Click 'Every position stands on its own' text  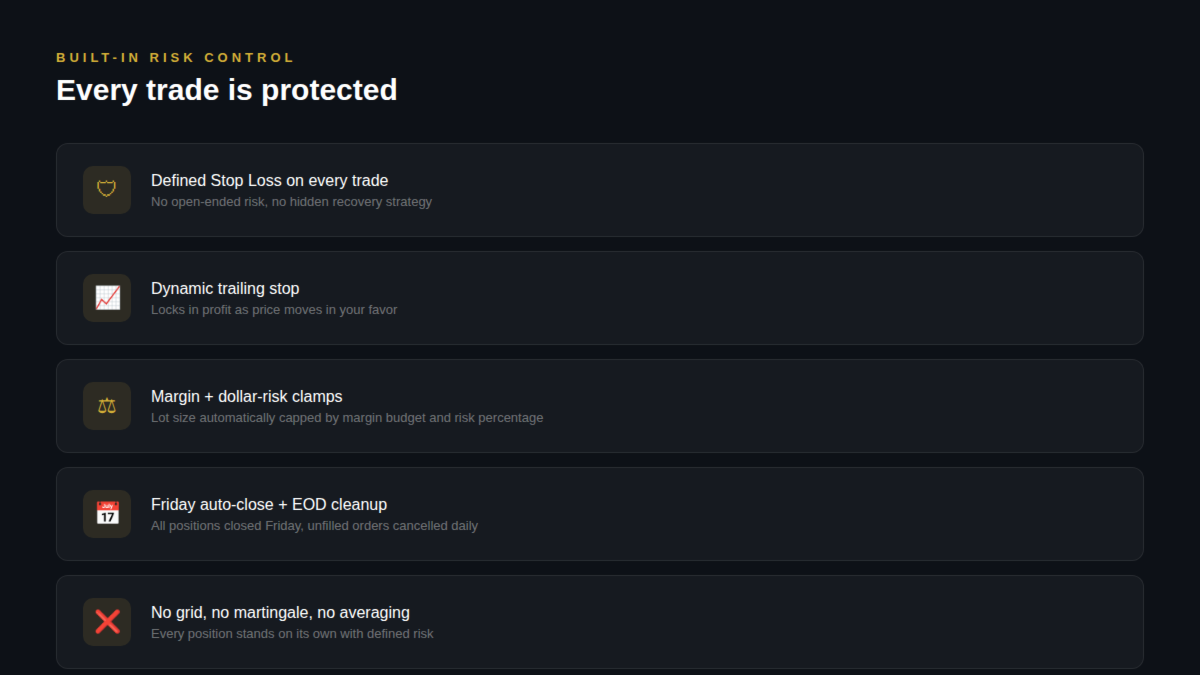pos(292,634)
